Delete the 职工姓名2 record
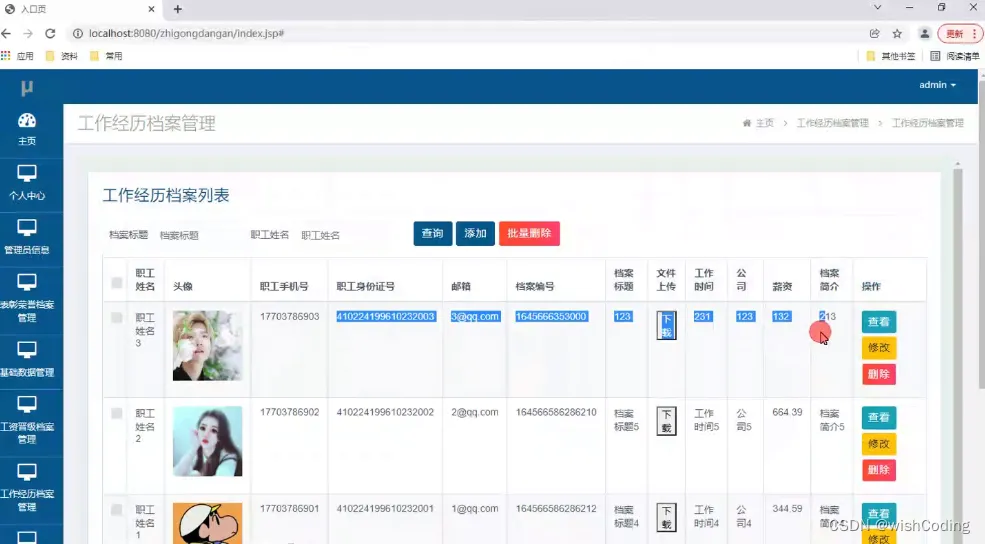This screenshot has width=985, height=544. pyautogui.click(x=878, y=470)
